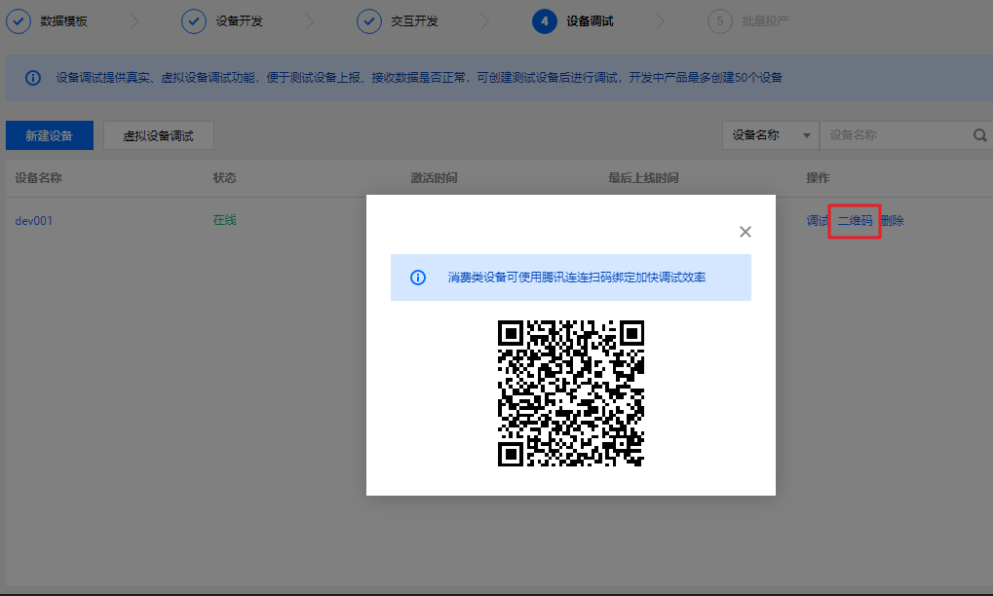The image size is (993, 596).
Task: Select step 5 批量投产
Action: coord(749,22)
